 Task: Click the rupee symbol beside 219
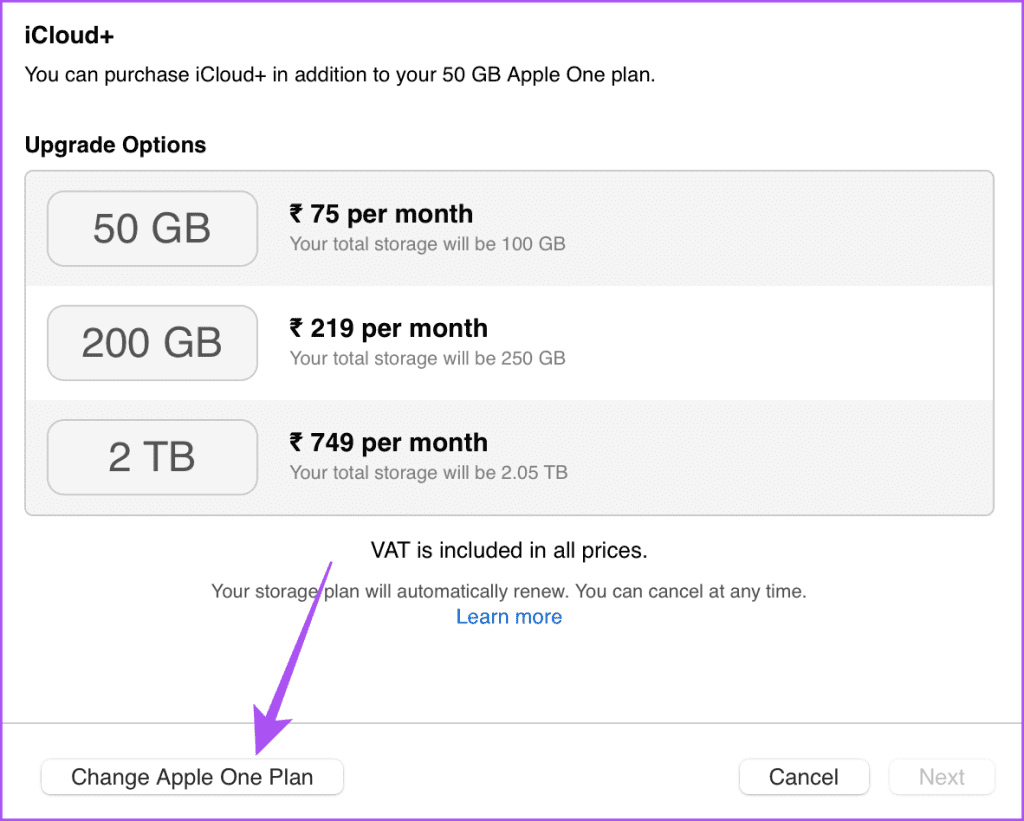[x=296, y=328]
